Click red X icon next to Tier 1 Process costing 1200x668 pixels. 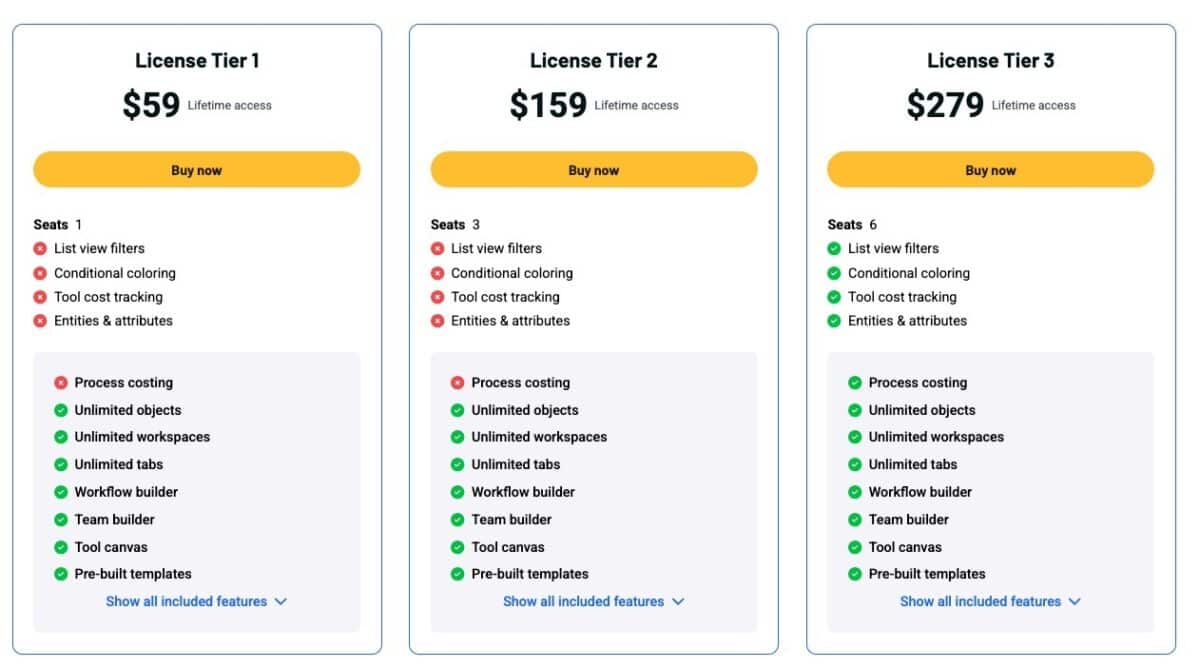pyautogui.click(x=61, y=383)
